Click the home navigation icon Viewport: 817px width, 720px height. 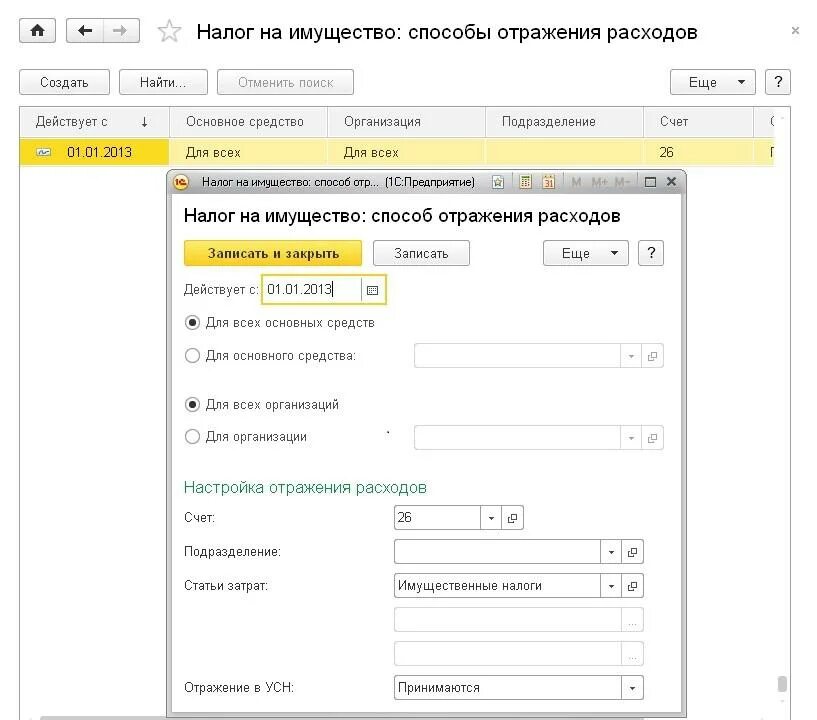(37, 30)
